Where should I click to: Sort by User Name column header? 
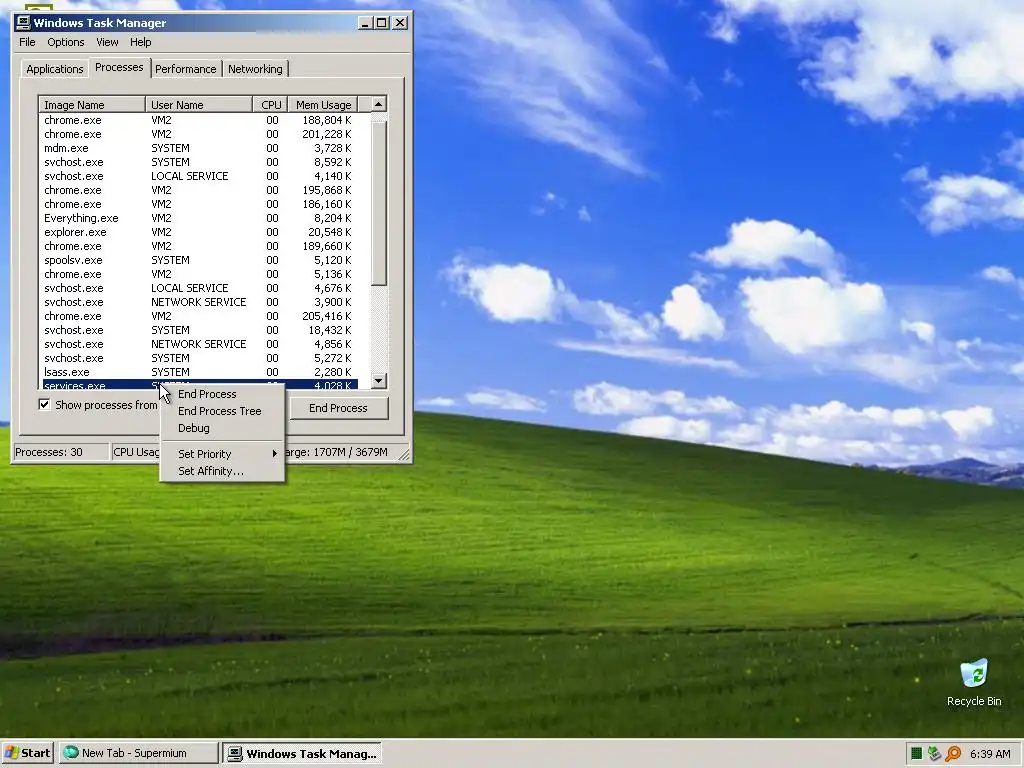(199, 104)
